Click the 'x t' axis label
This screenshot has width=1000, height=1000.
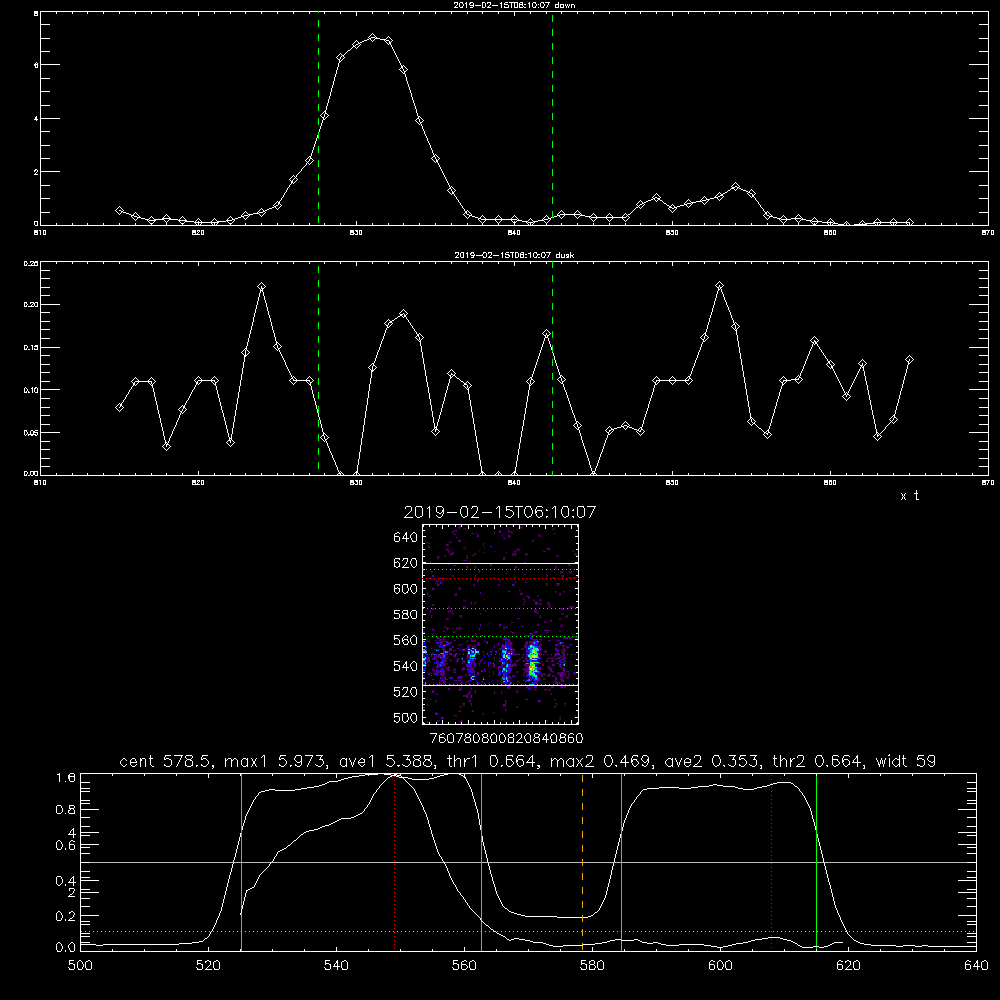coord(909,496)
